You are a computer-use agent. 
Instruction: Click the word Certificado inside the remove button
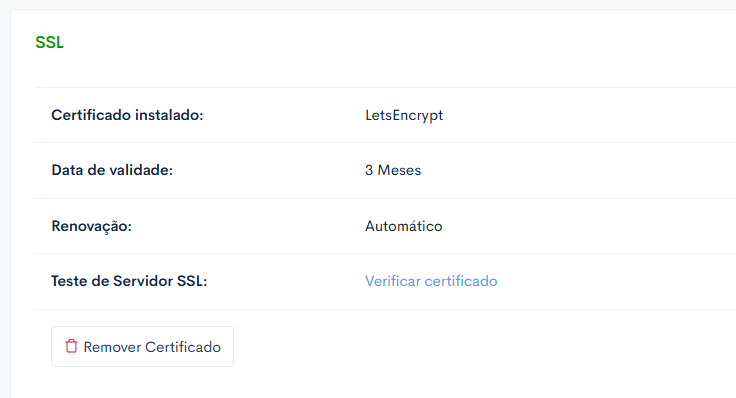coord(183,347)
